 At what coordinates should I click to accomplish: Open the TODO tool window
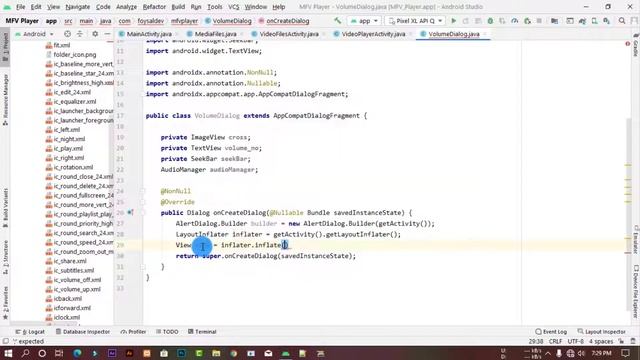pos(167,332)
